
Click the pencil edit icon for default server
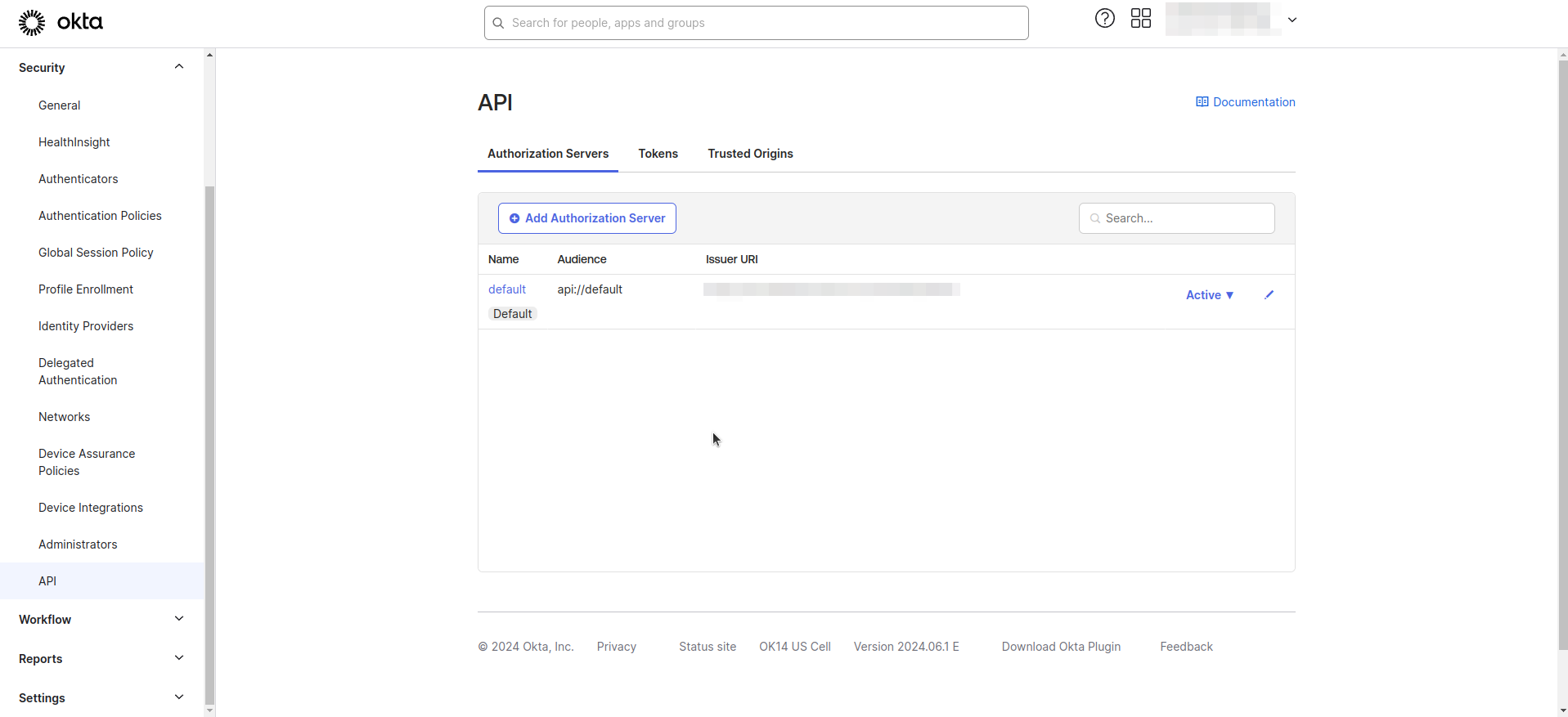(1269, 294)
